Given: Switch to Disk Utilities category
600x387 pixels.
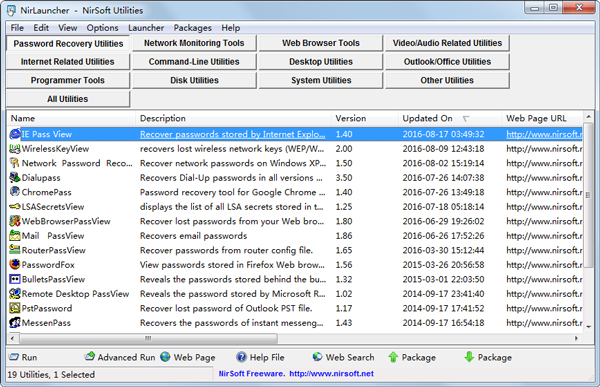Looking at the screenshot, I should tap(194, 80).
